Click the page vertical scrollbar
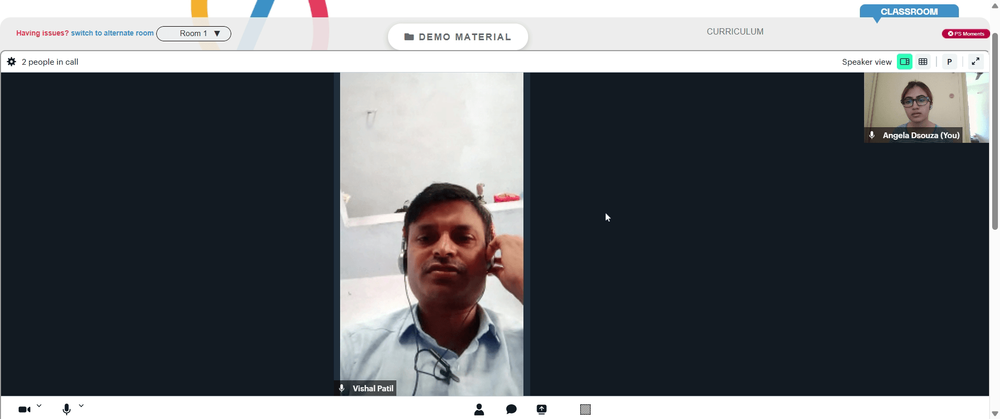Image resolution: width=1000 pixels, height=419 pixels. pos(995,131)
